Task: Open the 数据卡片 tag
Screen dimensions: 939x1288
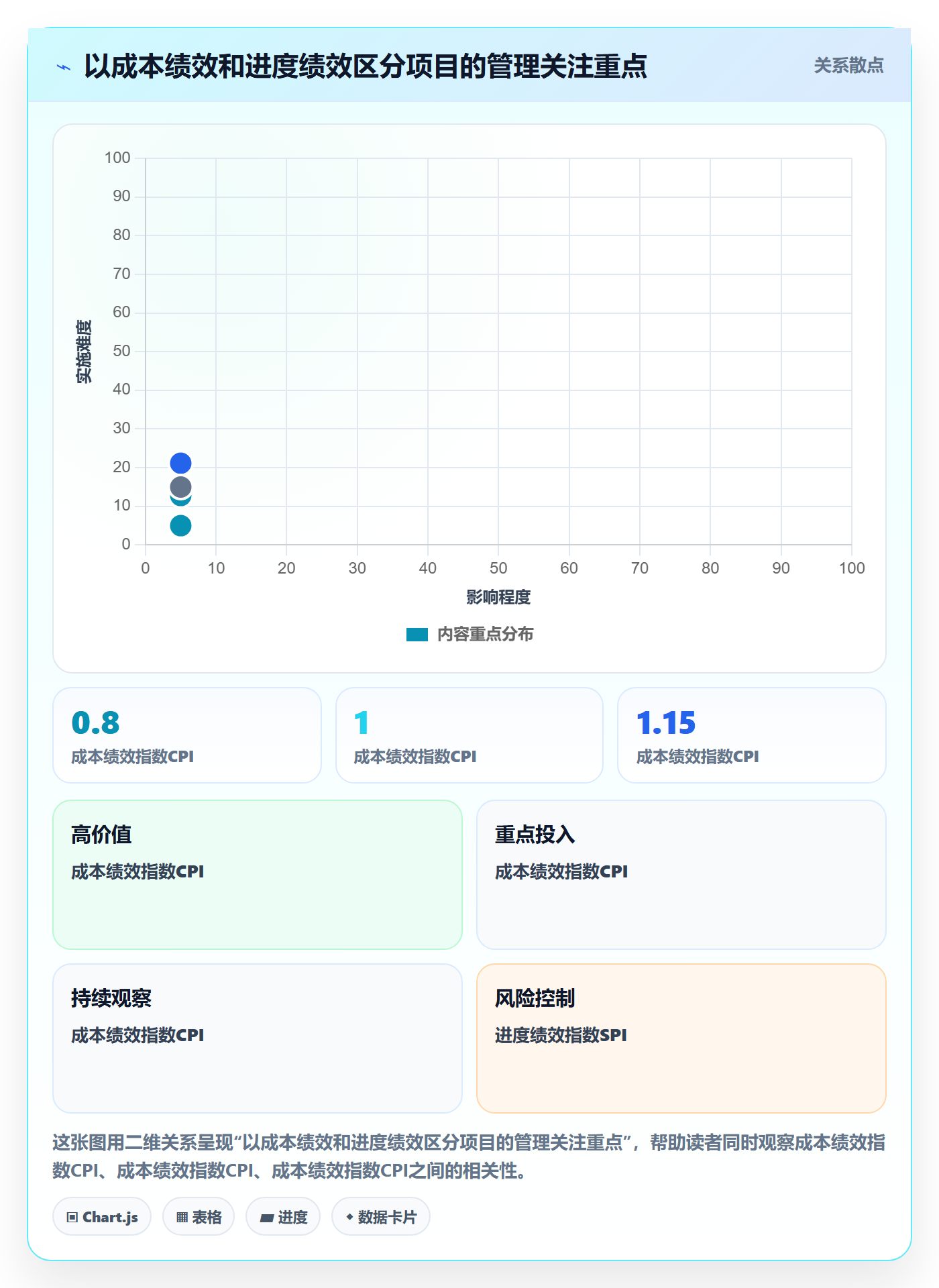Action: tap(381, 1217)
